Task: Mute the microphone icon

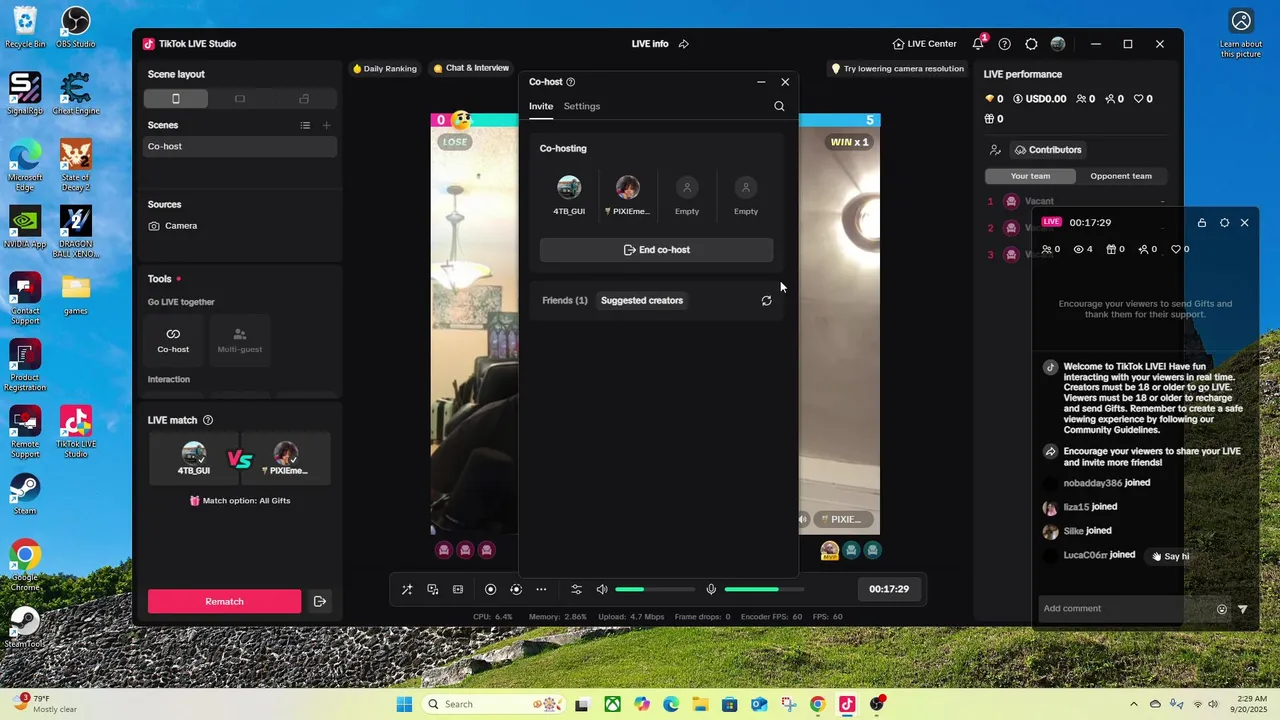Action: (711, 590)
